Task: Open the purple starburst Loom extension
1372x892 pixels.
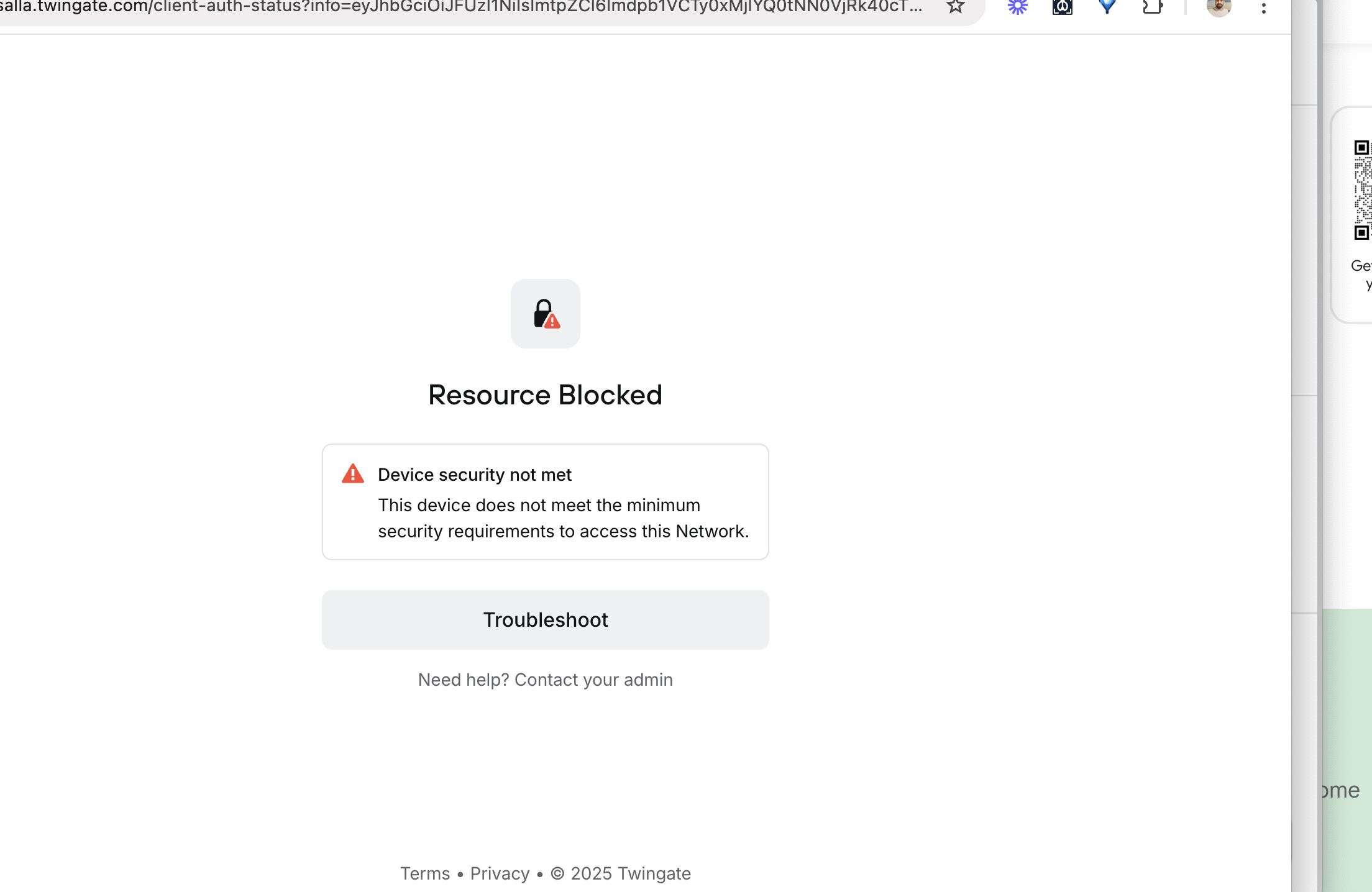Action: click(1017, 7)
